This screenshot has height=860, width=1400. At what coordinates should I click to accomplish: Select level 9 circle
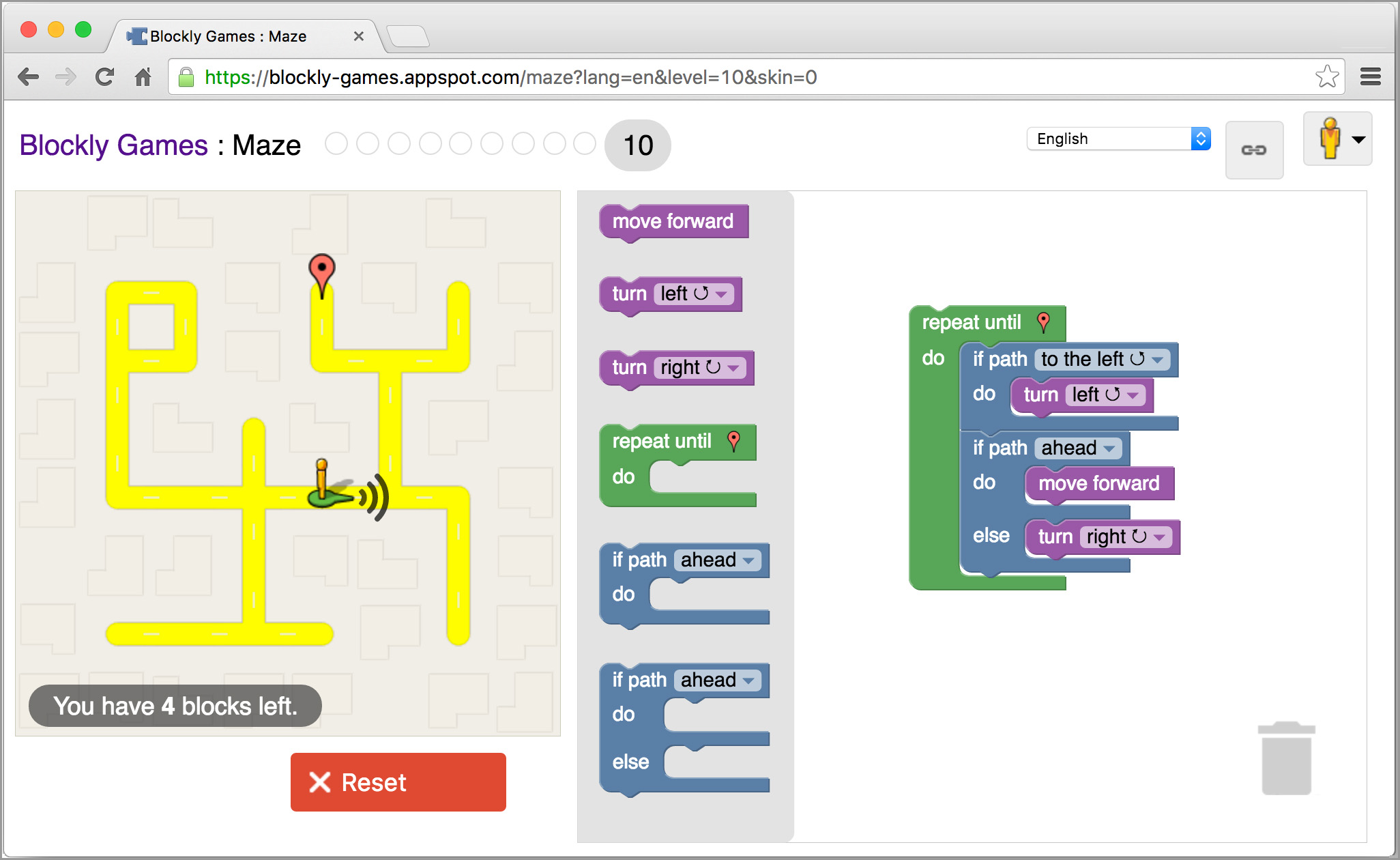click(585, 144)
